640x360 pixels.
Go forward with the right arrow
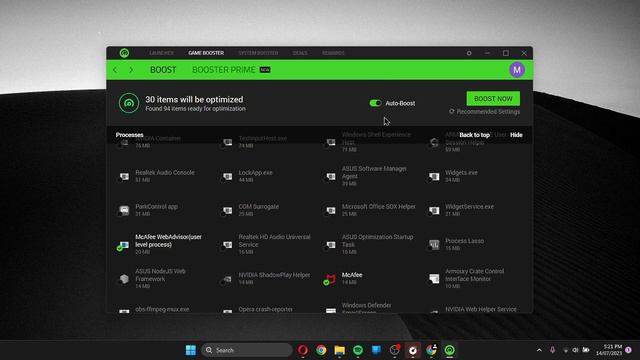[x=131, y=70]
